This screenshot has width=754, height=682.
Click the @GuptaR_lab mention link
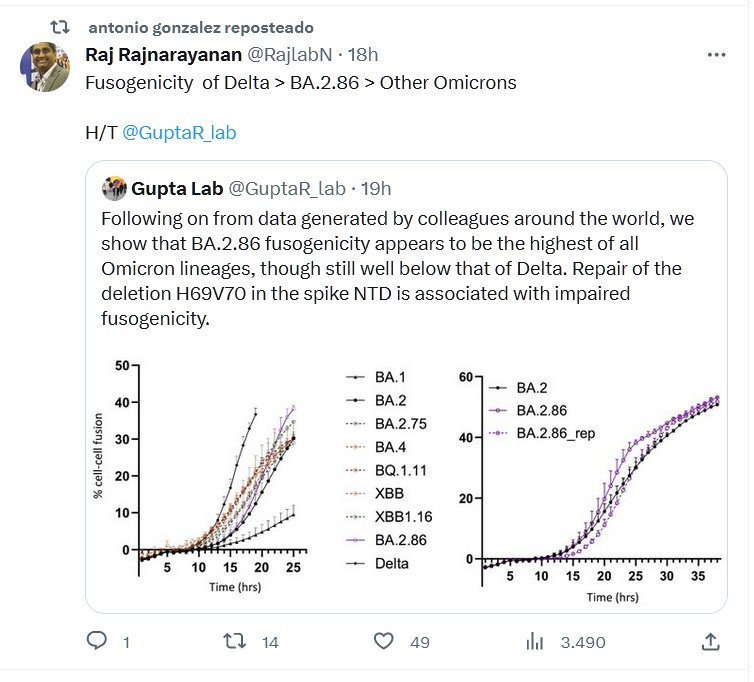click(x=179, y=132)
